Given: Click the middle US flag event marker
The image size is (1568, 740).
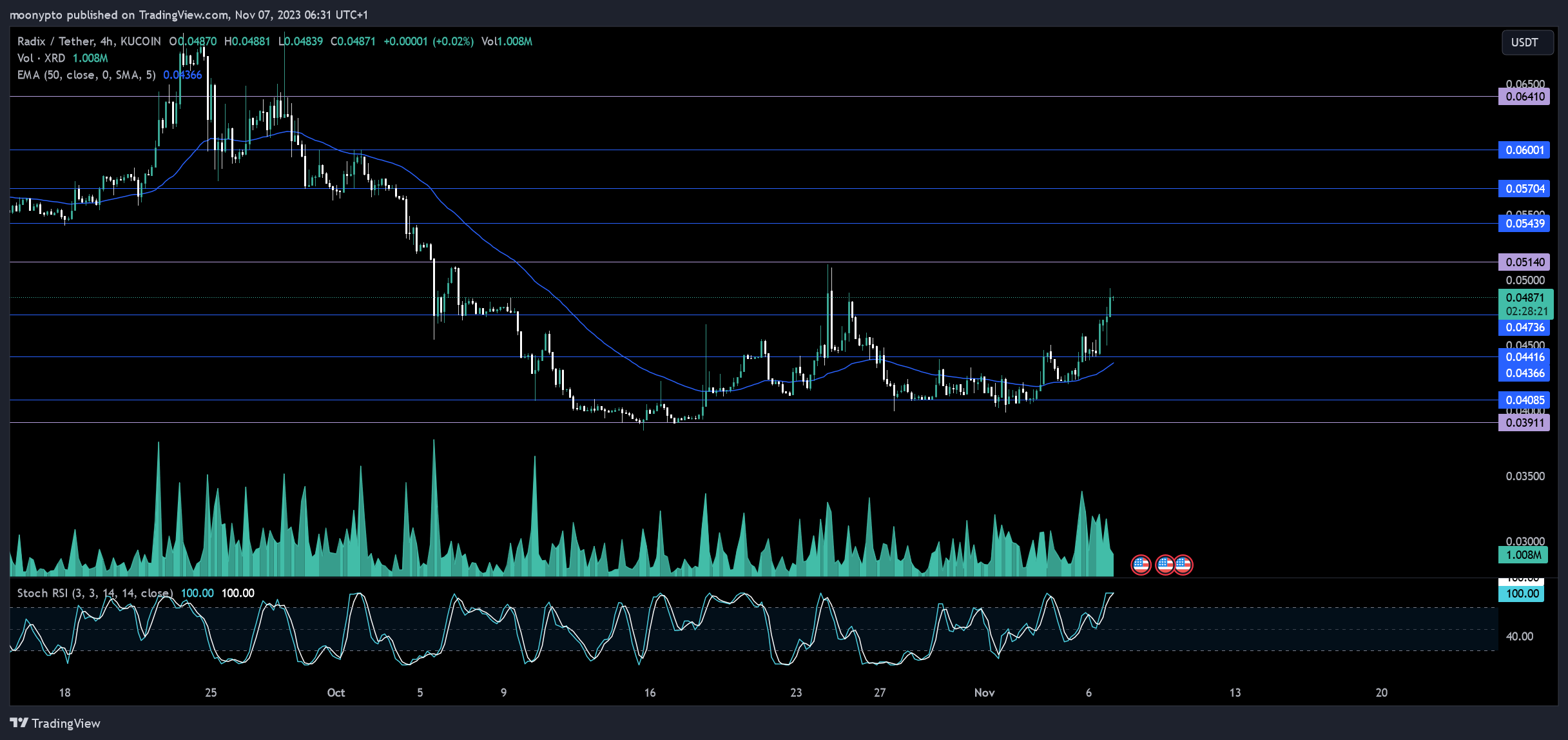Looking at the screenshot, I should 1165,565.
